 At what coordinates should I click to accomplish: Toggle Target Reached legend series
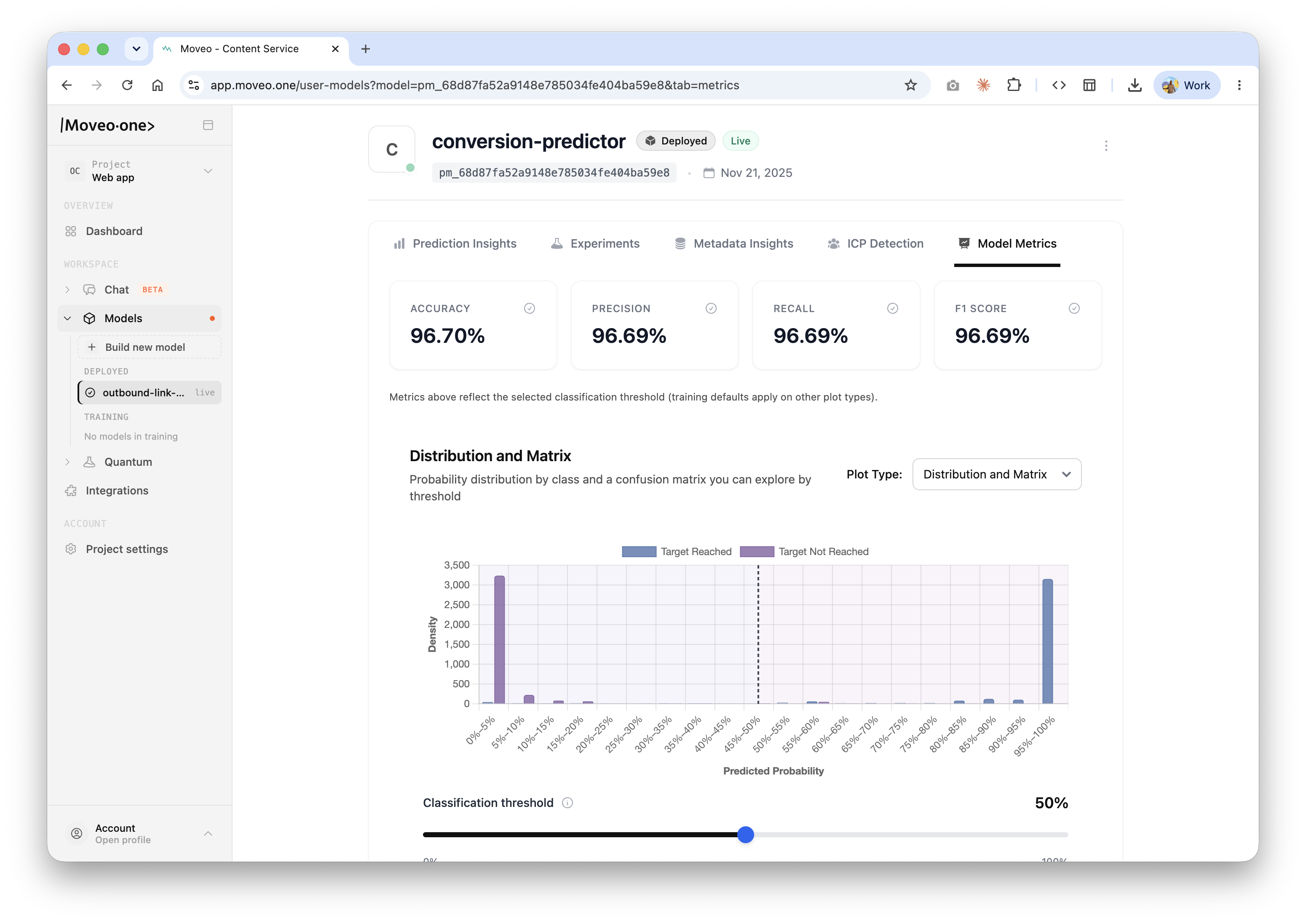click(676, 551)
